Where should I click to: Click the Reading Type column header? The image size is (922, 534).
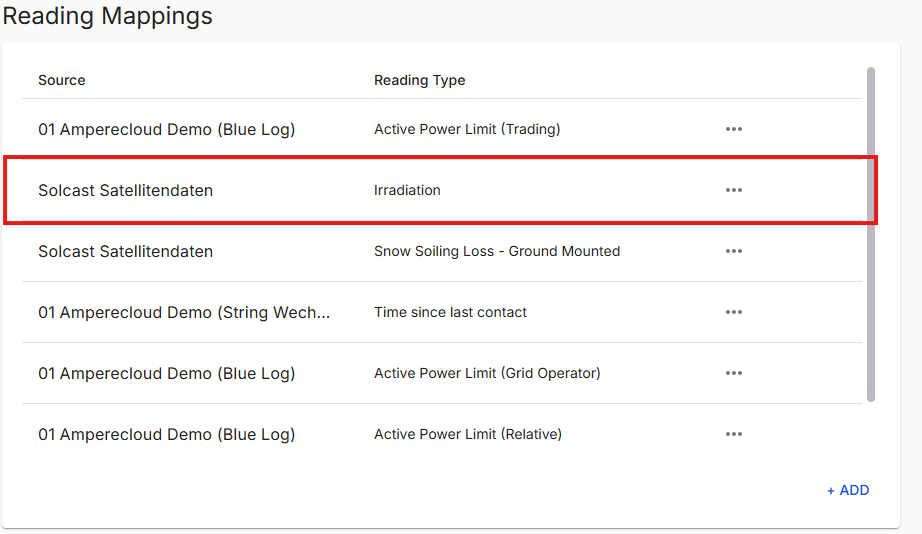pyautogui.click(x=419, y=80)
